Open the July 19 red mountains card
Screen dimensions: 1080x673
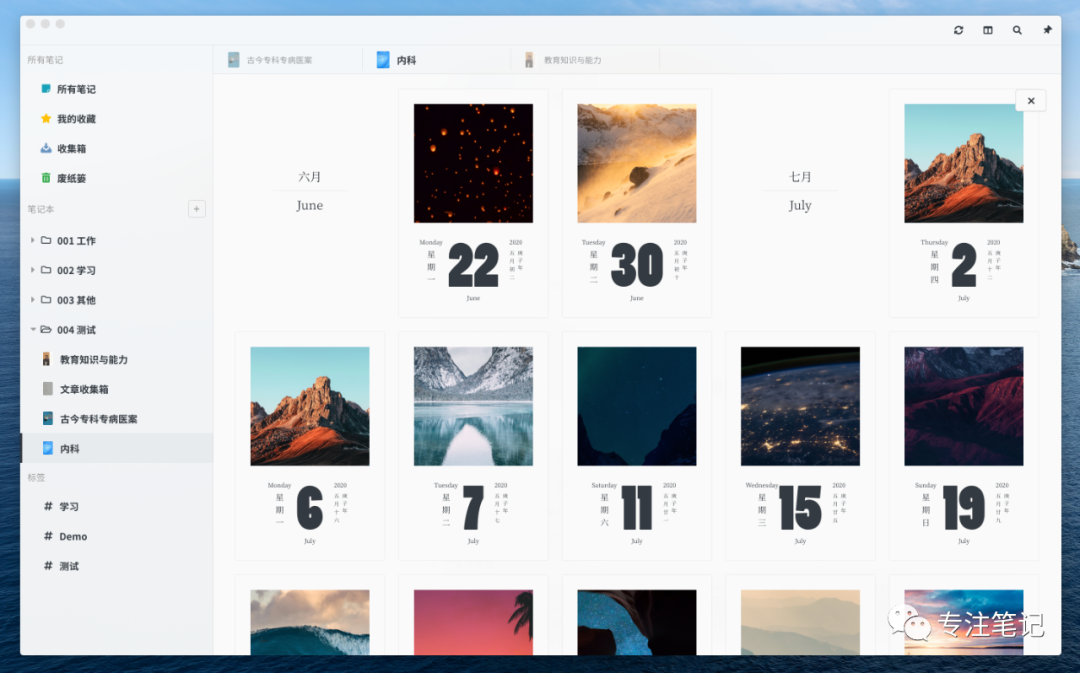[964, 446]
